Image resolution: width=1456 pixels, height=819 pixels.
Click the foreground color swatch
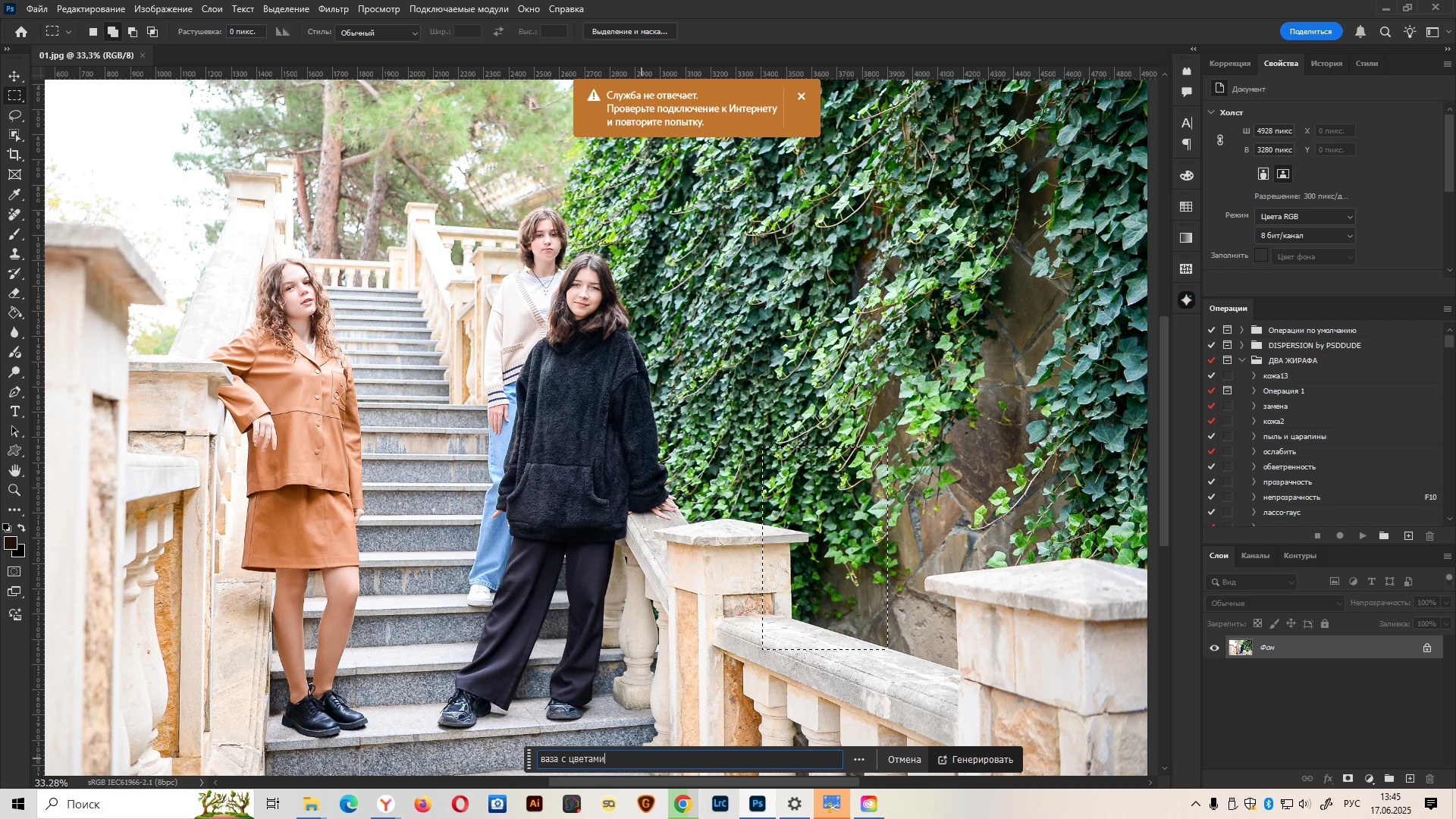11,544
